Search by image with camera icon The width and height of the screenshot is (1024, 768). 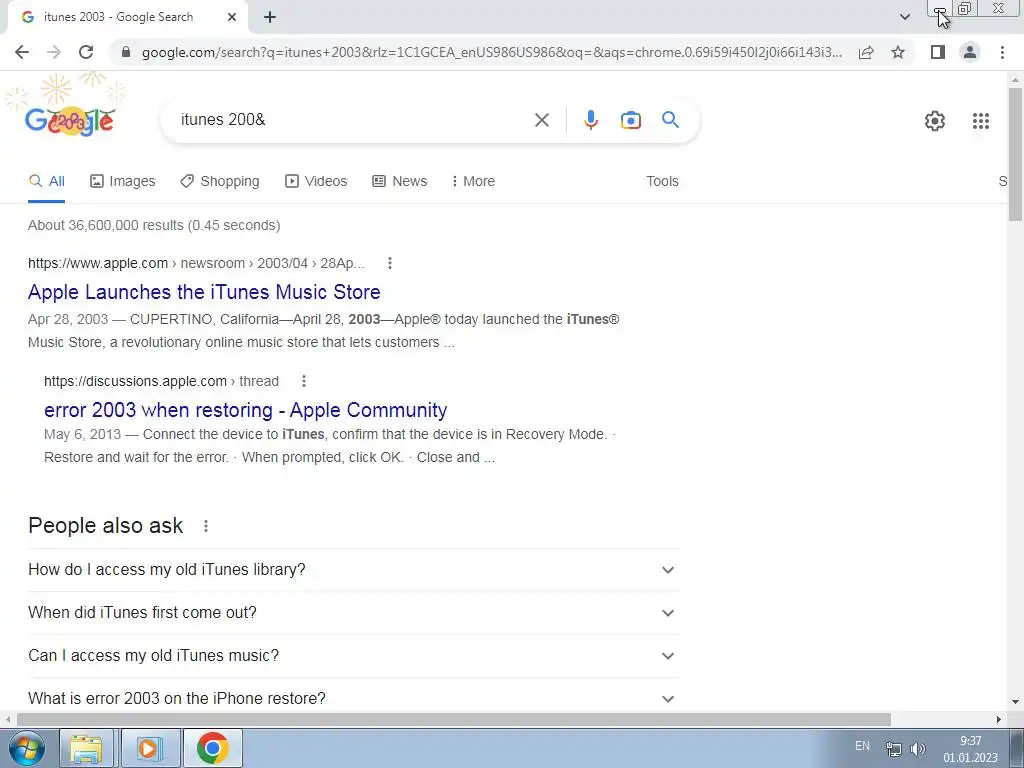pyautogui.click(x=630, y=120)
